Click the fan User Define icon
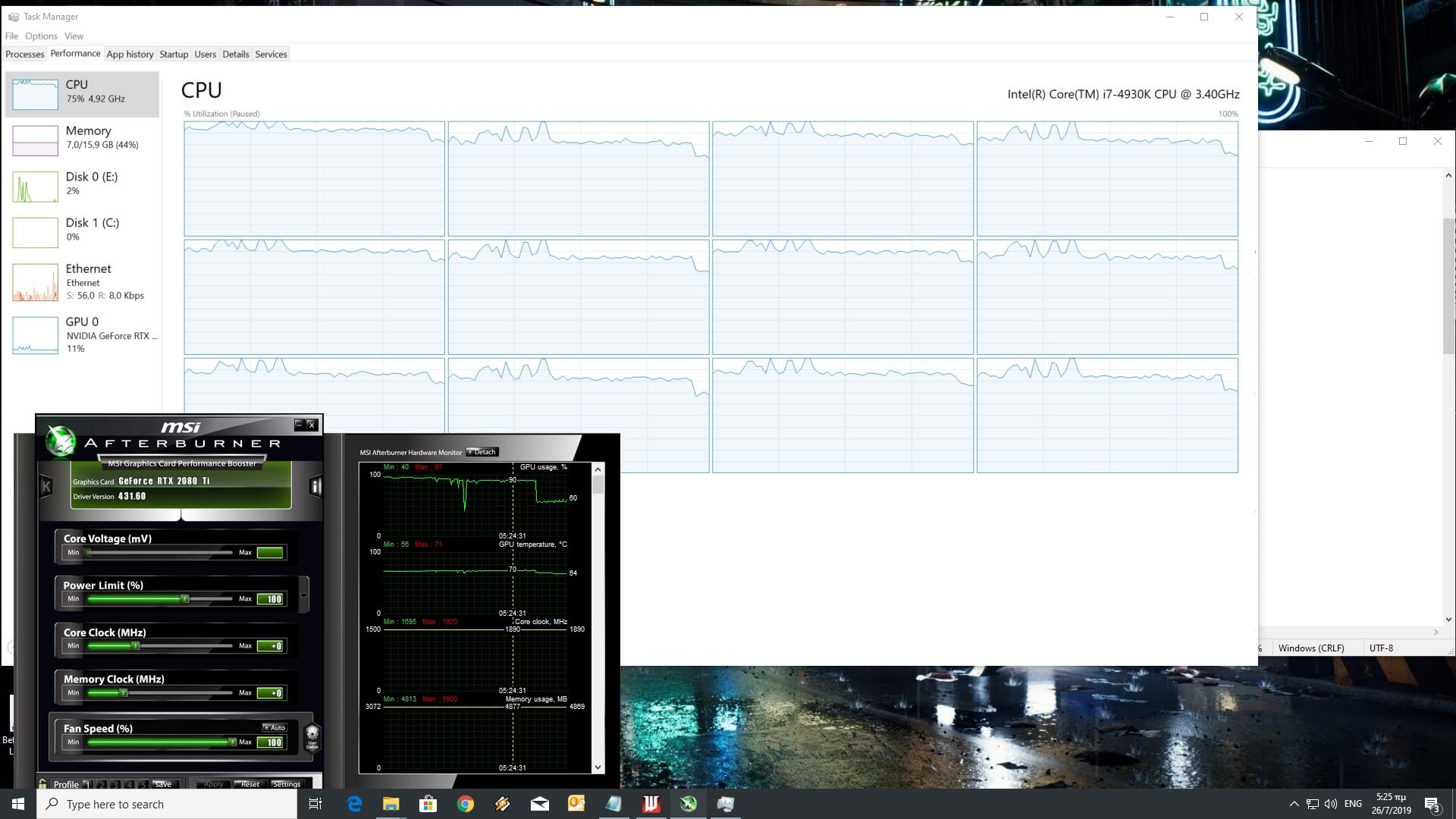The image size is (1456, 819). (x=312, y=736)
